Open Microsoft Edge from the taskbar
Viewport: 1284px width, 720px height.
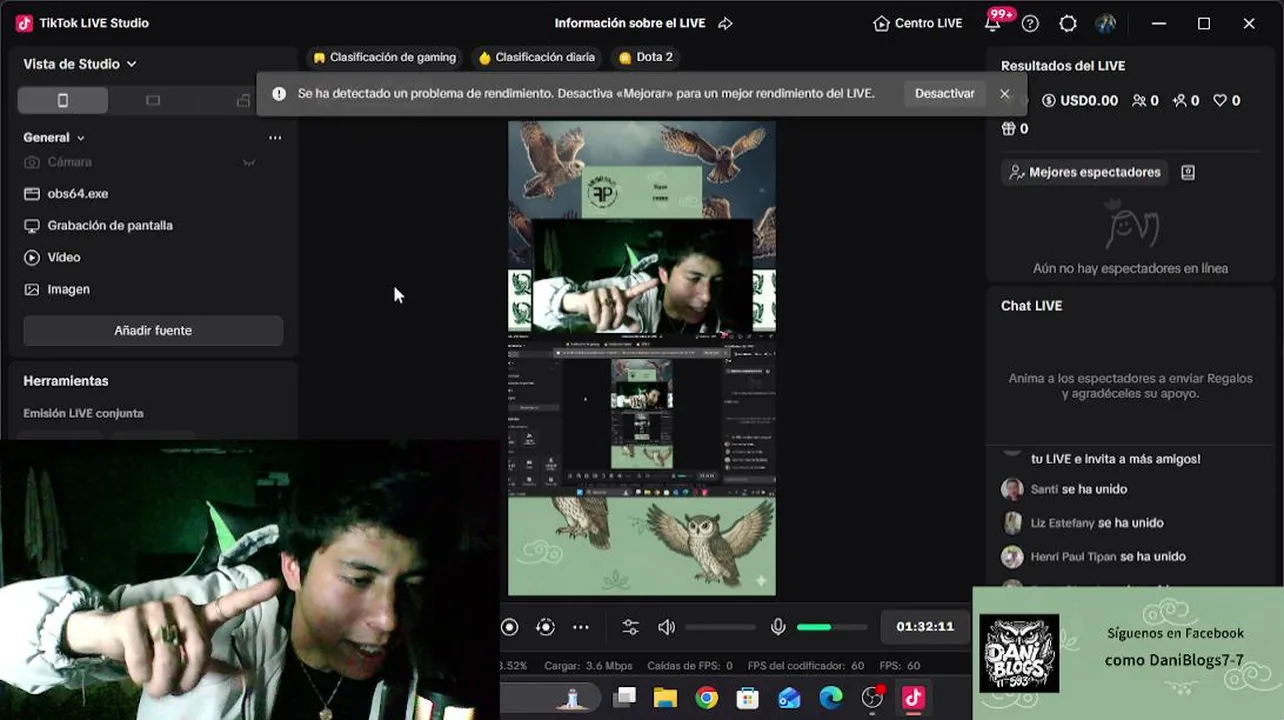click(831, 698)
